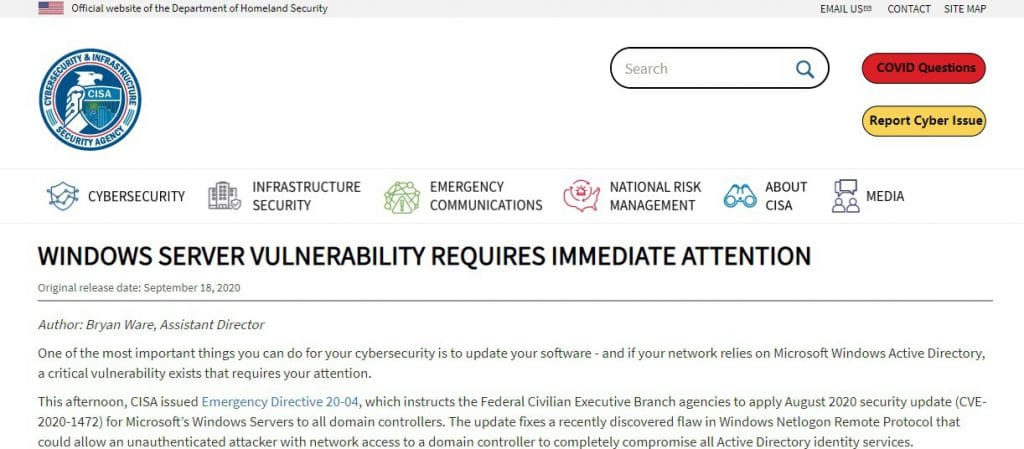This screenshot has height=449, width=1024.
Task: Click the CISA agency seal logo
Action: (90, 99)
